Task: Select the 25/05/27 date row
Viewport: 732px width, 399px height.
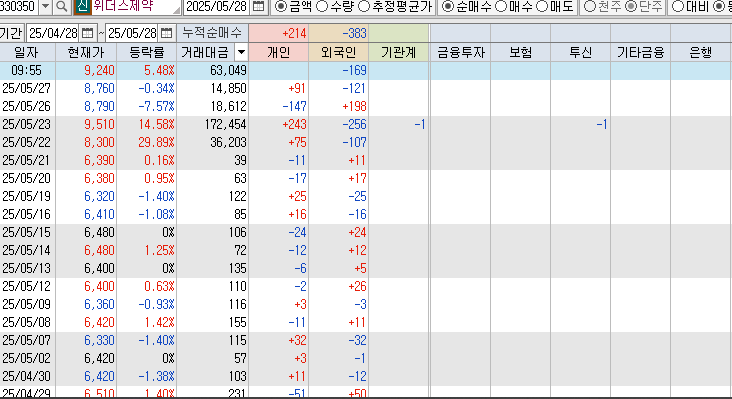Action: click(x=366, y=88)
